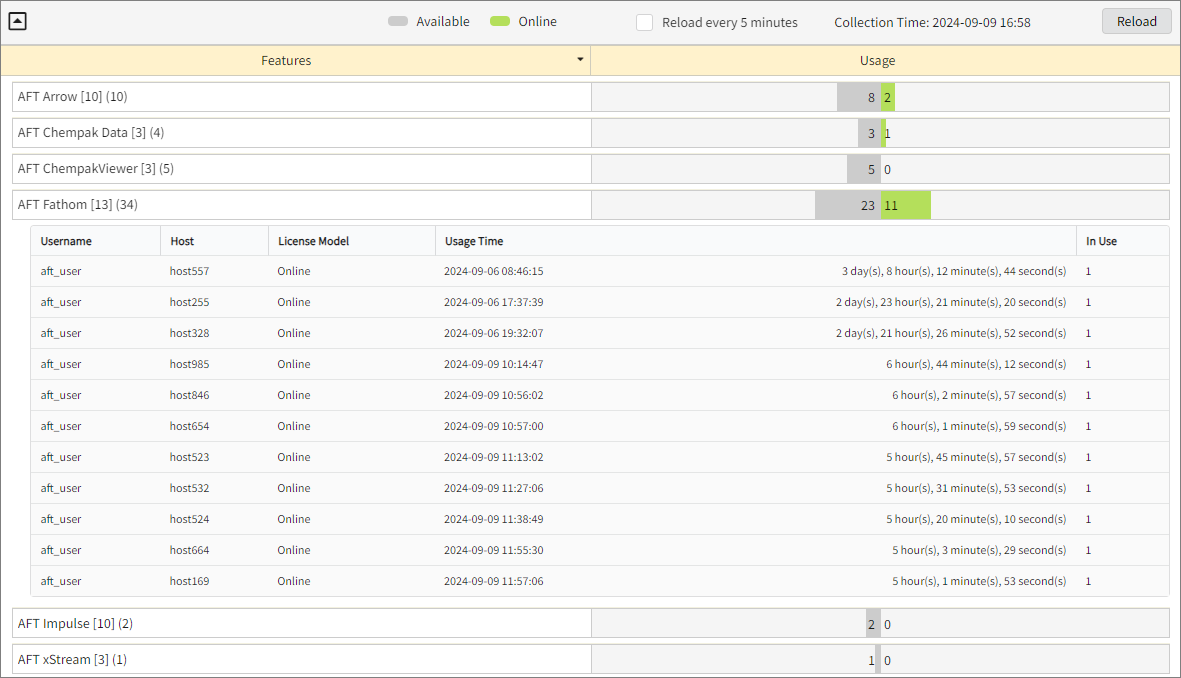1181x678 pixels.
Task: Click the Available legend indicator
Action: 399,20
